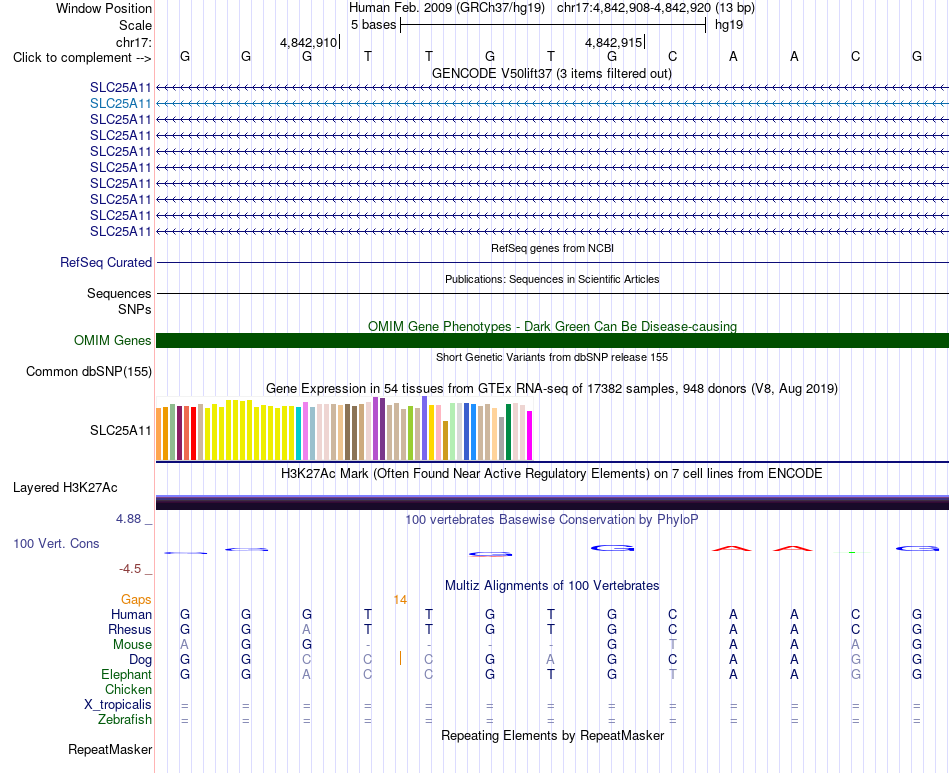Image resolution: width=950 pixels, height=773 pixels.
Task: Click the Common dbSNP(155) track label
Action: (x=89, y=371)
